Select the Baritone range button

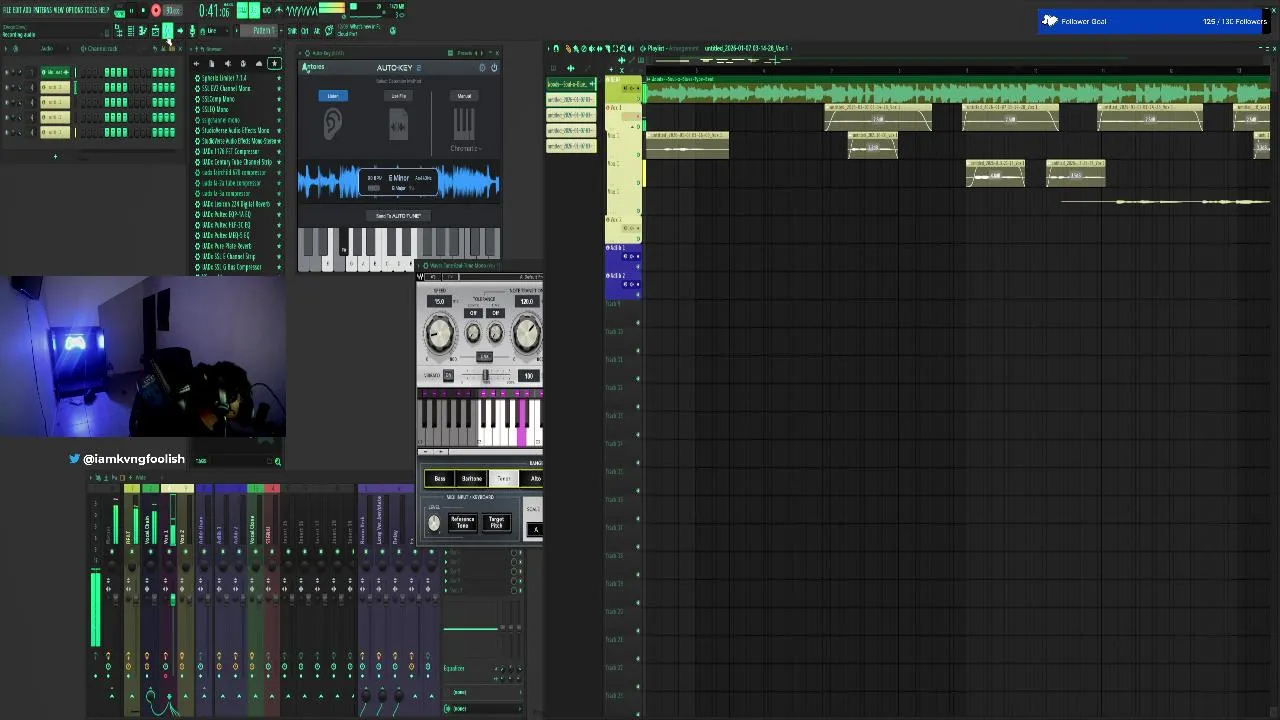tap(471, 479)
